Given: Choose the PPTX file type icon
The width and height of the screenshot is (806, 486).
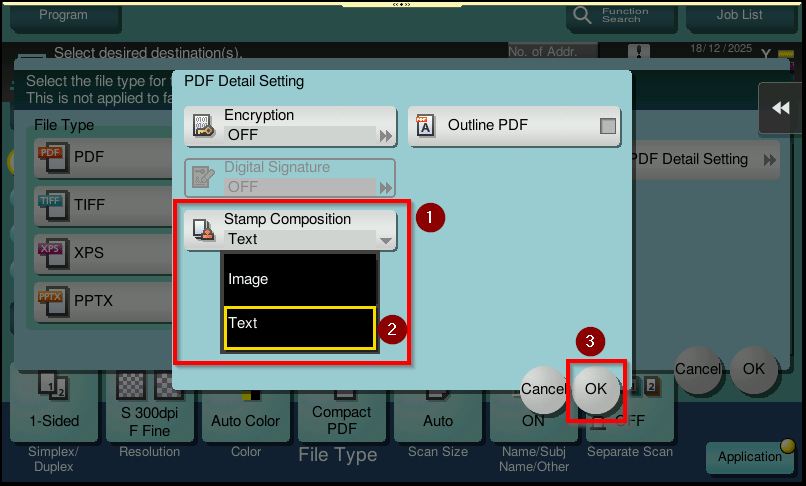Looking at the screenshot, I should click(x=51, y=300).
